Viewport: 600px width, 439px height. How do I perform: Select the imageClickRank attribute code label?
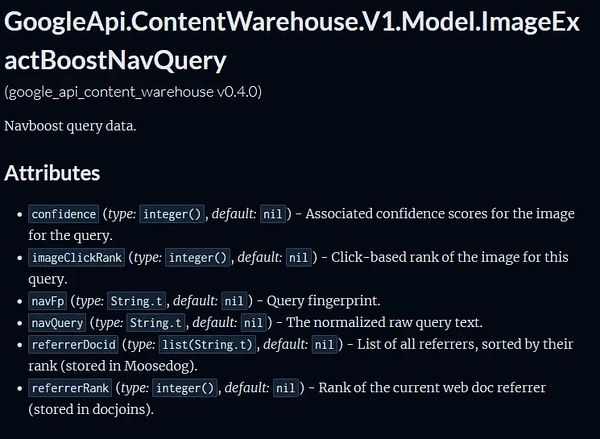[x=77, y=258]
